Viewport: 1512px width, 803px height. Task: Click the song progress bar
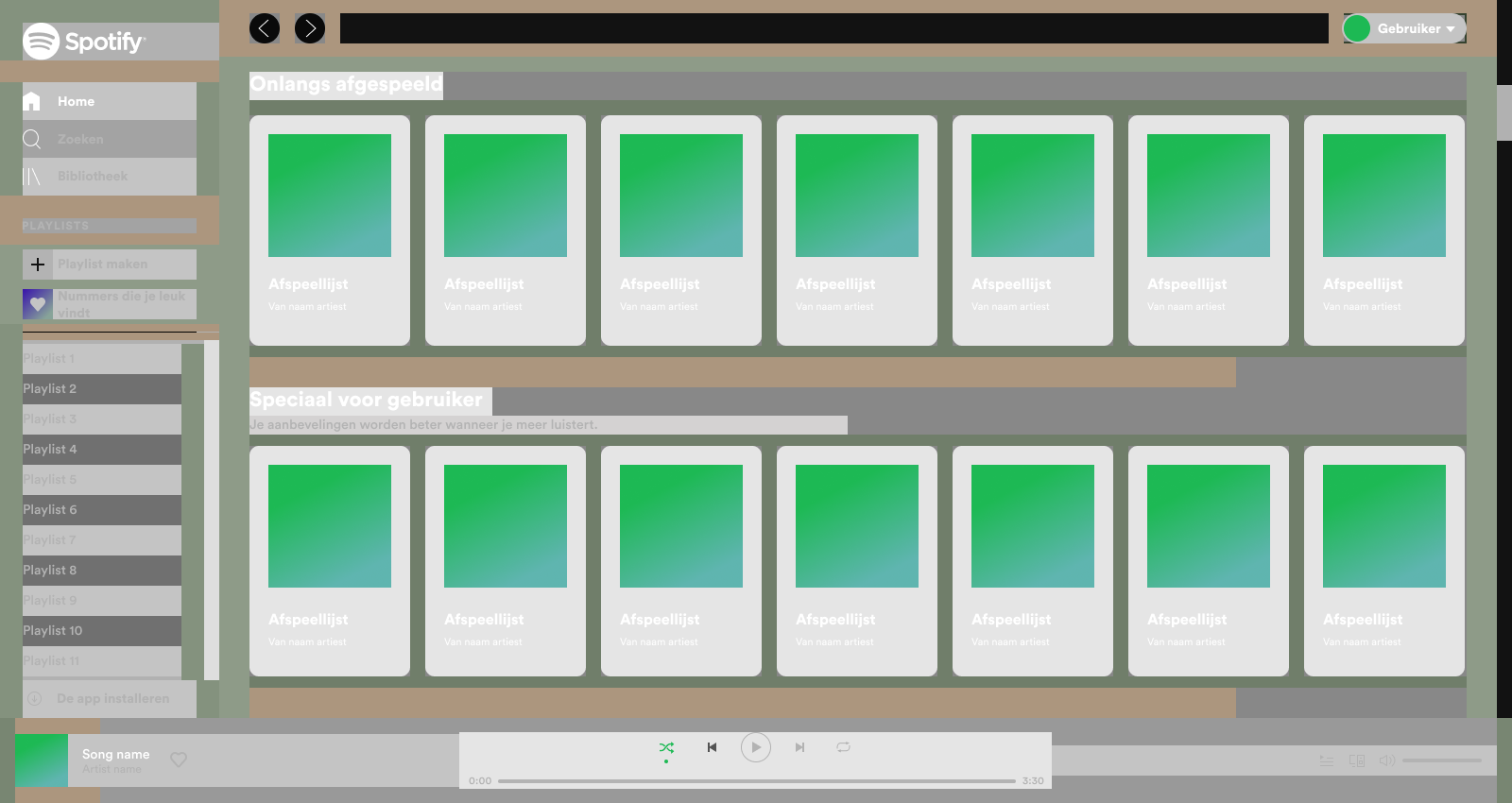[756, 781]
